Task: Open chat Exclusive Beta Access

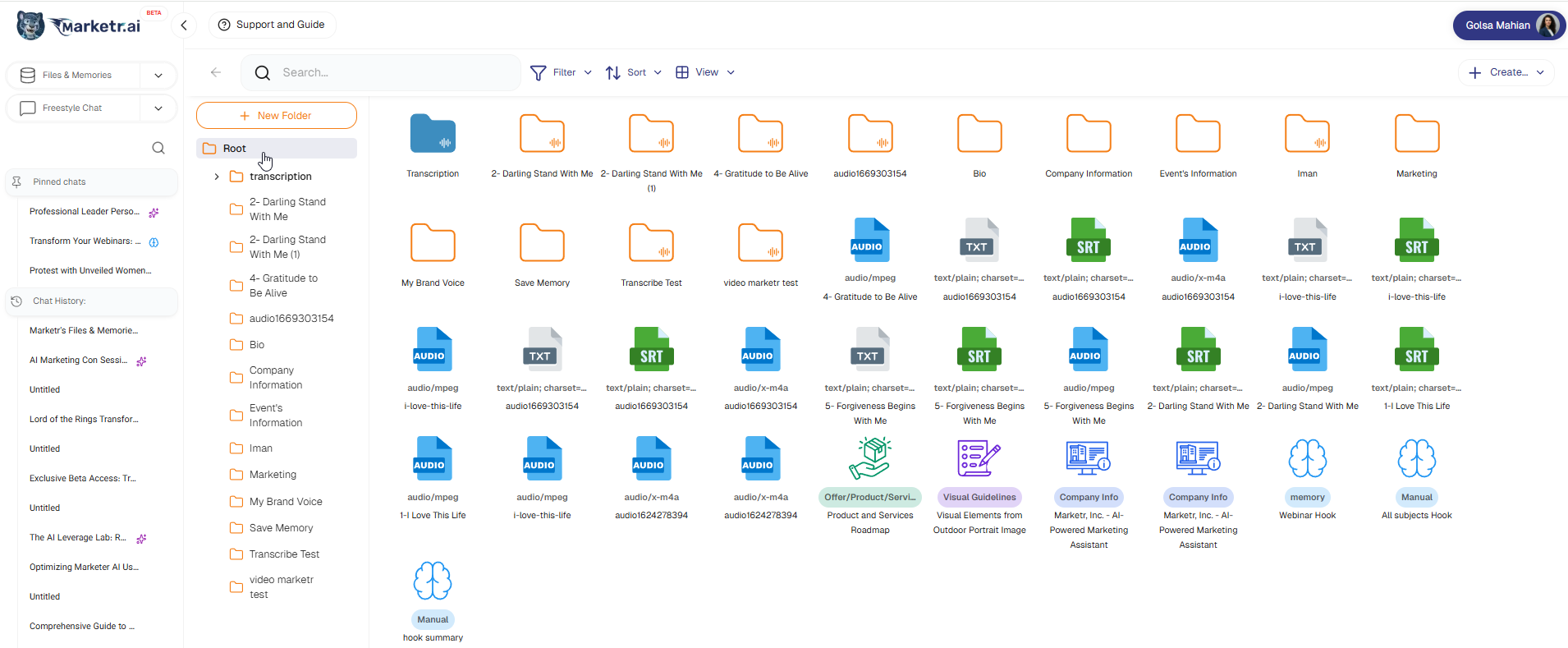Action: pos(83,478)
